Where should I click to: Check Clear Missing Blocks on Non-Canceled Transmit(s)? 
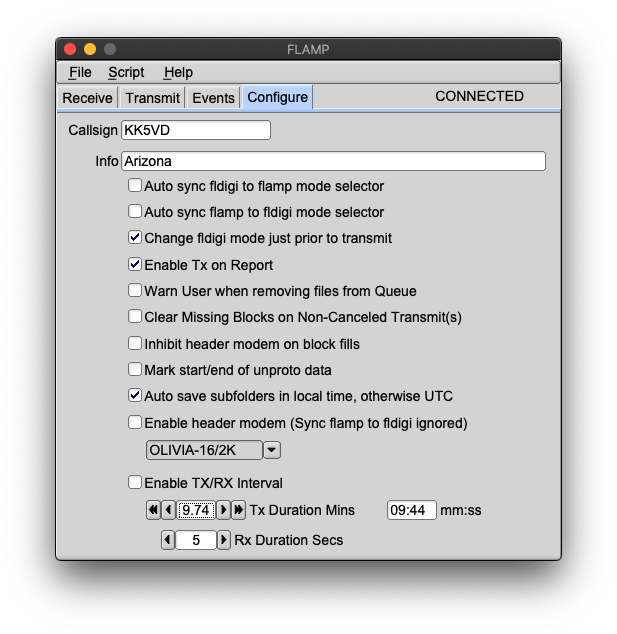[x=135, y=317]
